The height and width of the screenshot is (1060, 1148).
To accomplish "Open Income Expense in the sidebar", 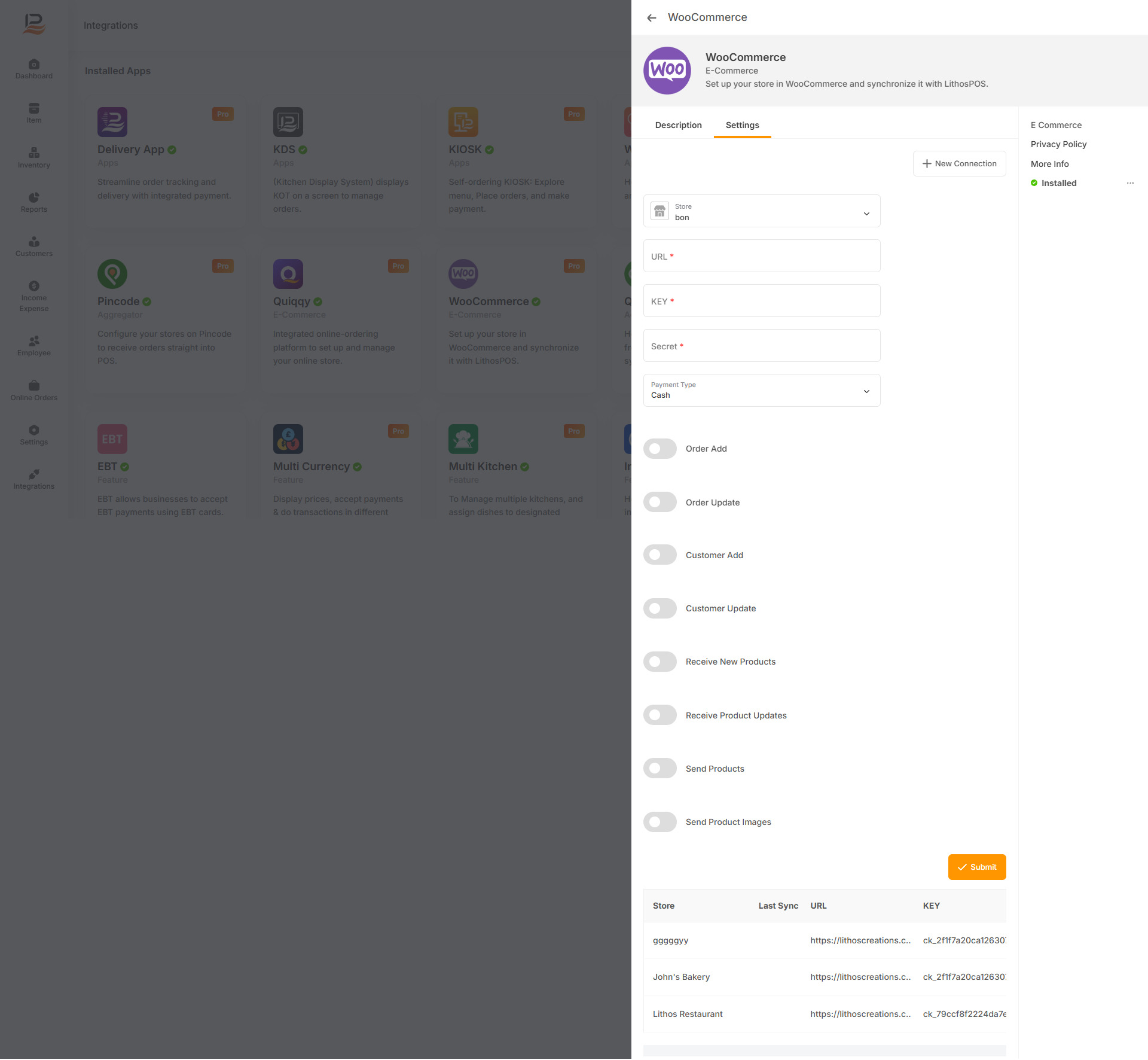I will pyautogui.click(x=34, y=296).
